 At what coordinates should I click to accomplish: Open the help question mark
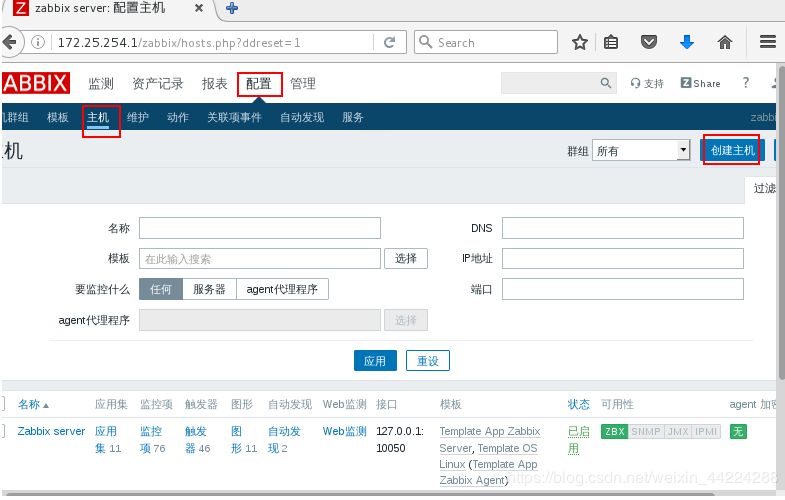(x=745, y=83)
